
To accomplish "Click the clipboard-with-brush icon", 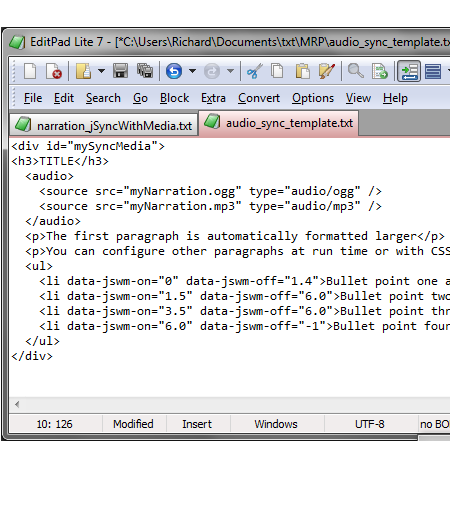I will click(x=327, y=71).
